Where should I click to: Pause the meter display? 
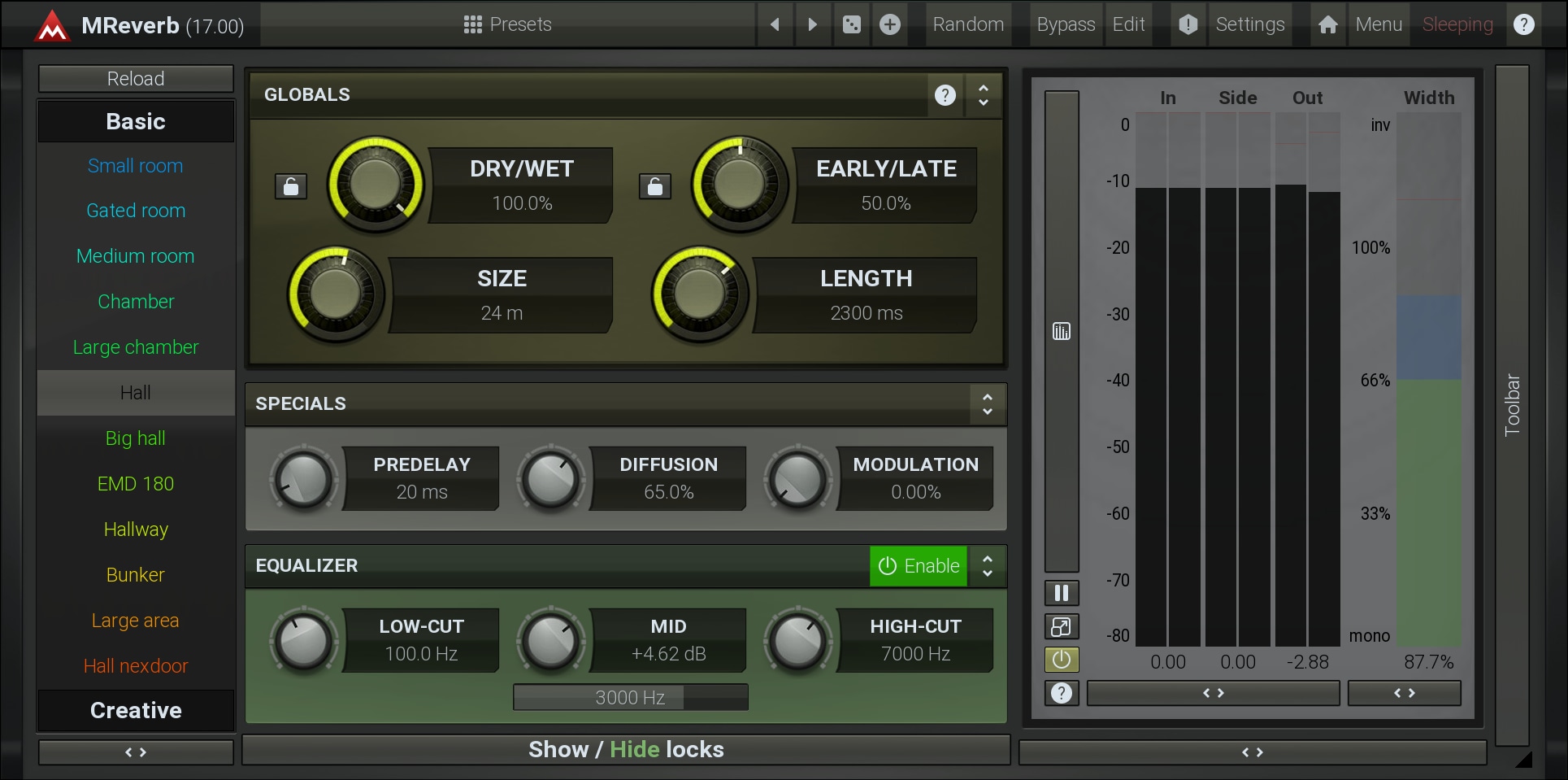coord(1061,593)
